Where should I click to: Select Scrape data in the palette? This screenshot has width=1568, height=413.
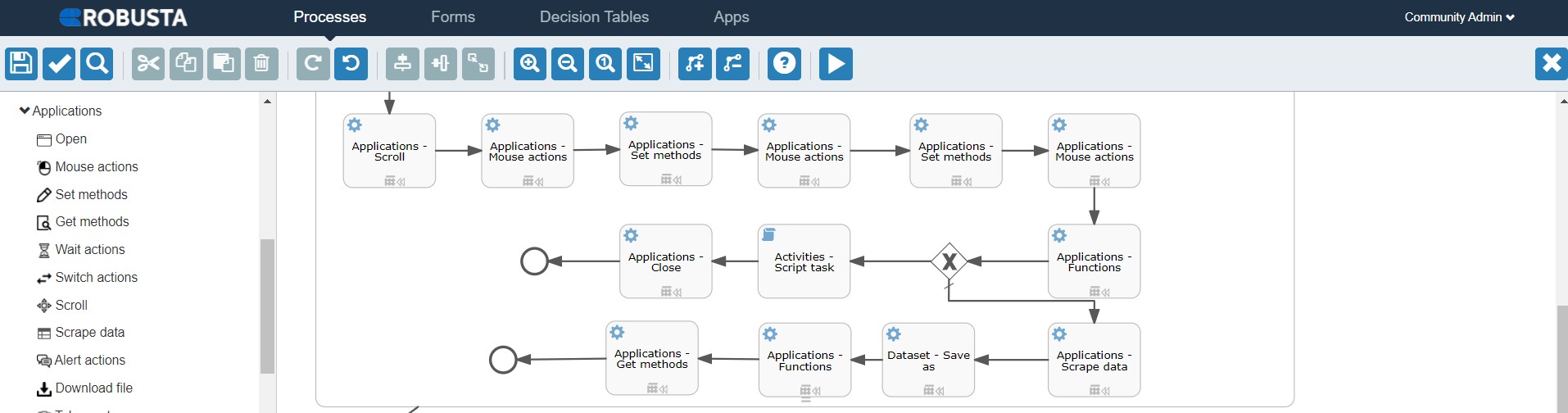click(x=89, y=333)
